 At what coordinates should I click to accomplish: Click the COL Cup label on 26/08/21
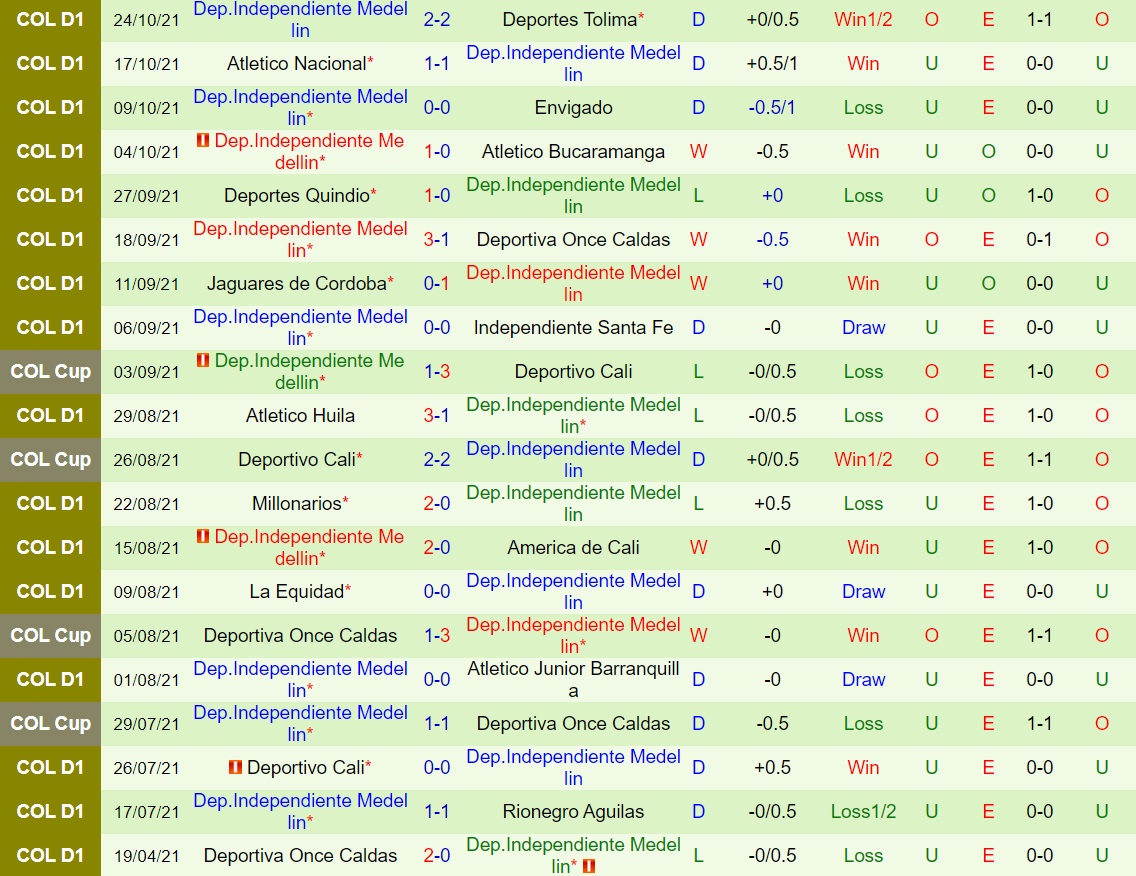pyautogui.click(x=51, y=459)
